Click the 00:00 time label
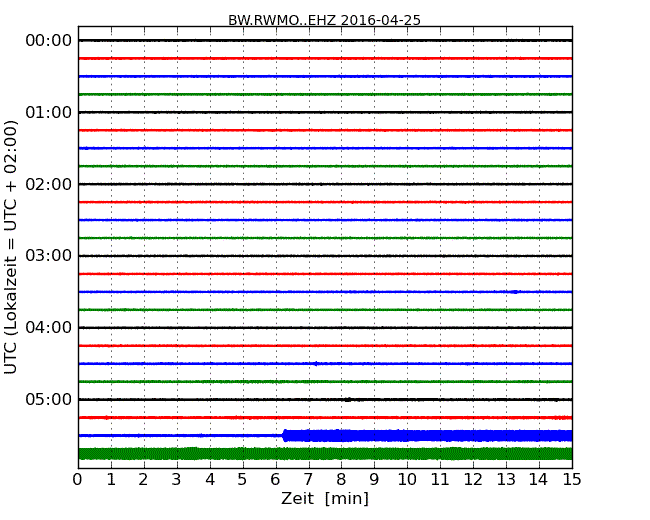The image size is (650, 520). click(49, 41)
